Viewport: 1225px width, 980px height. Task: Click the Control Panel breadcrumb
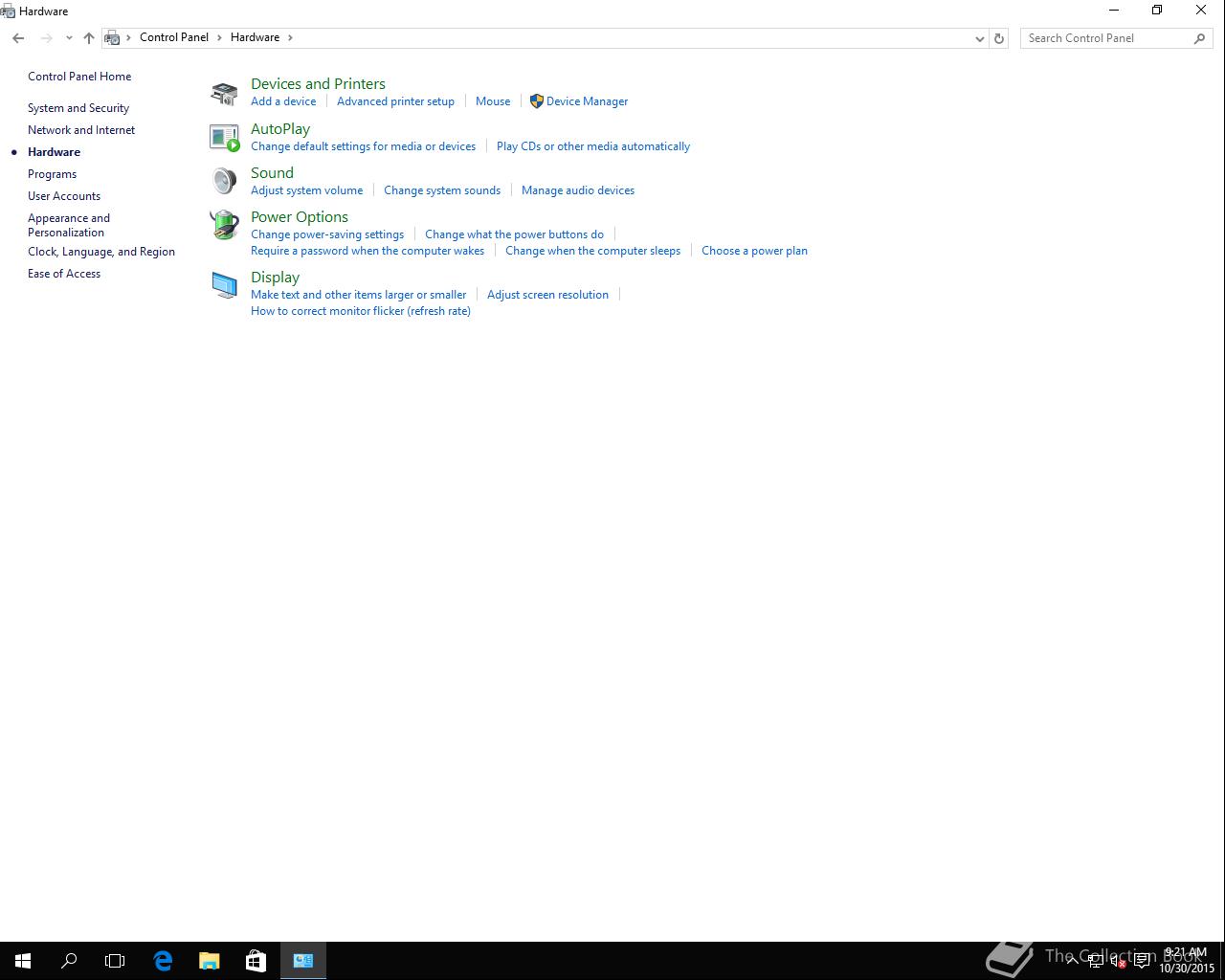tap(174, 37)
